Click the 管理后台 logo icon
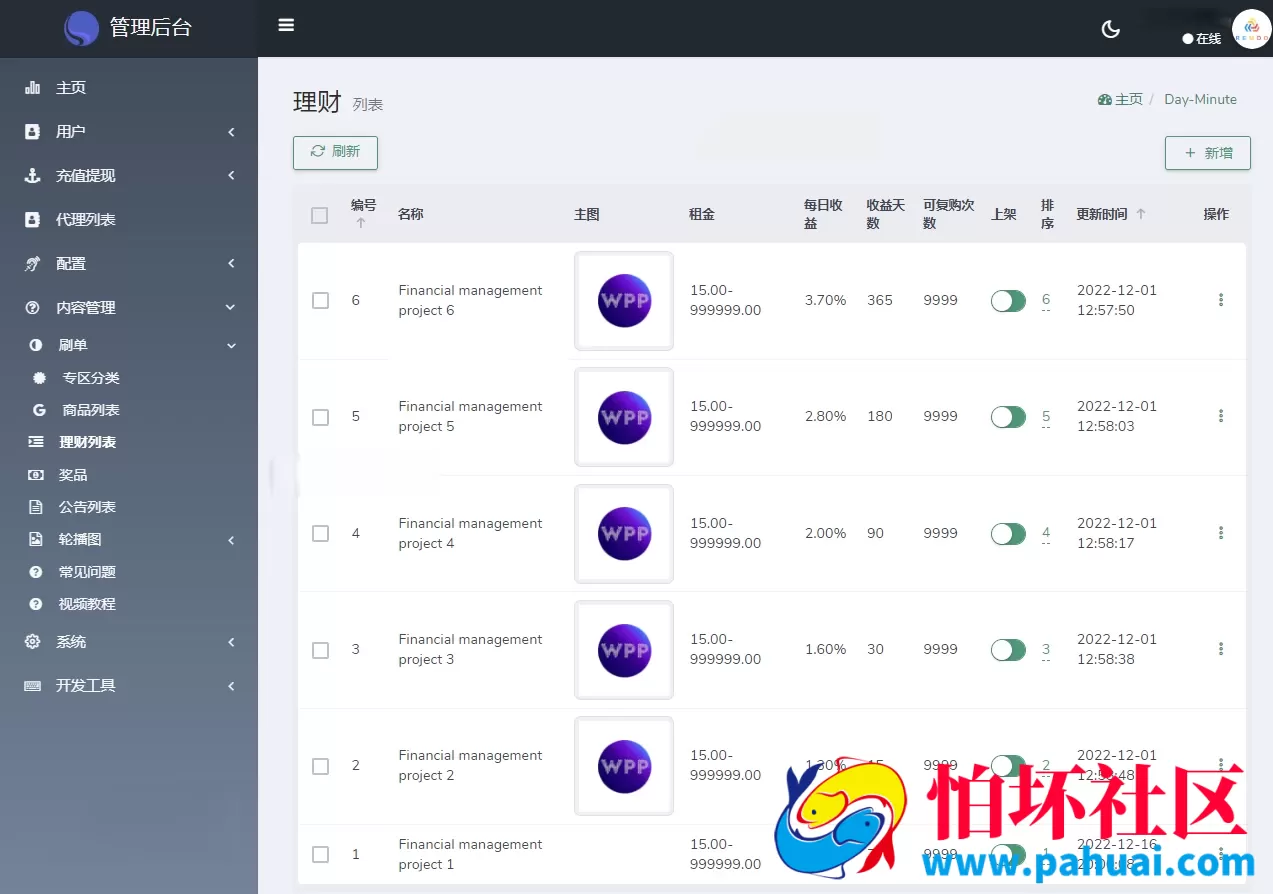Viewport: 1273px width, 894px height. 82,28
